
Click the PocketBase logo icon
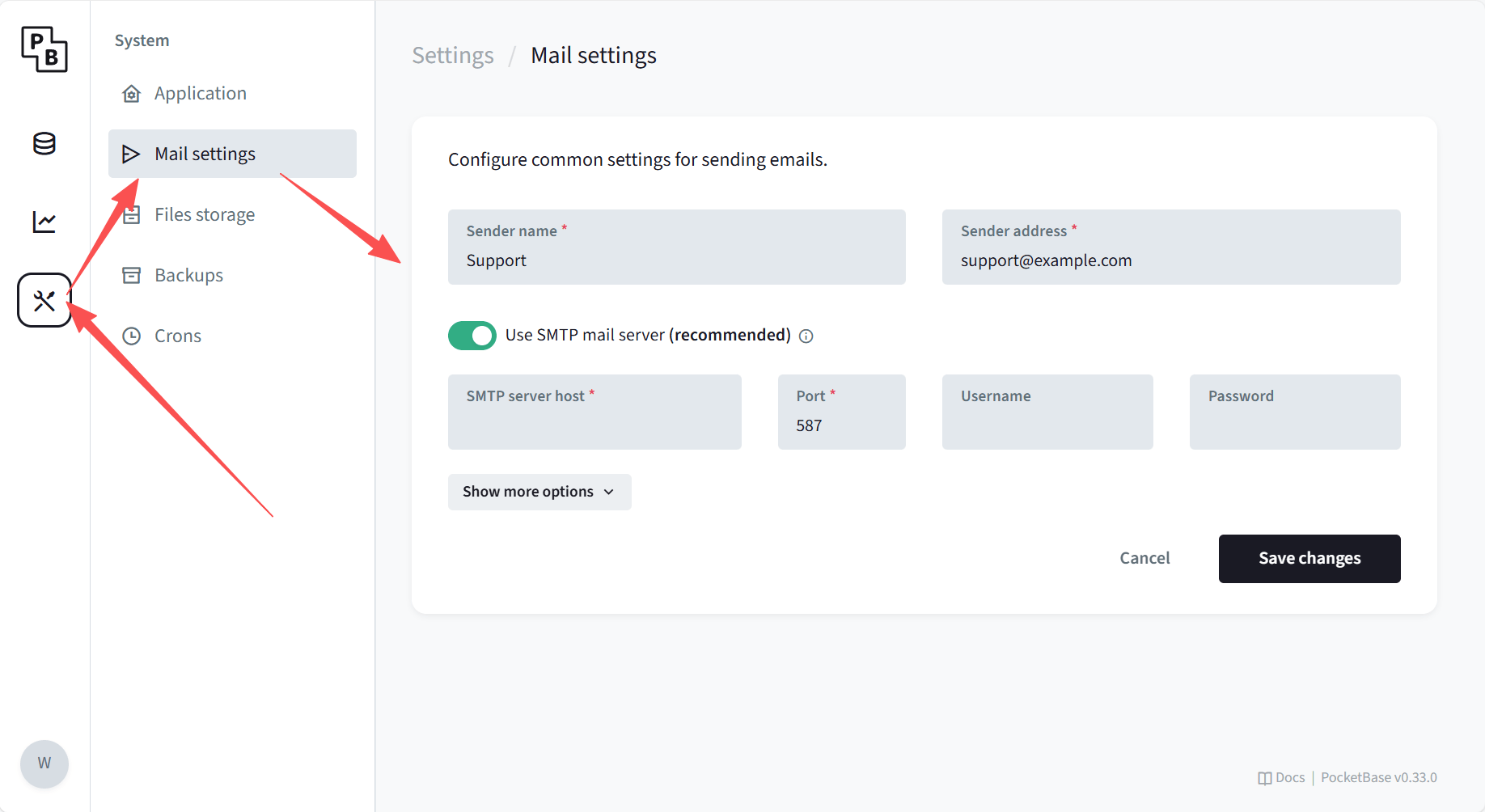pos(44,49)
